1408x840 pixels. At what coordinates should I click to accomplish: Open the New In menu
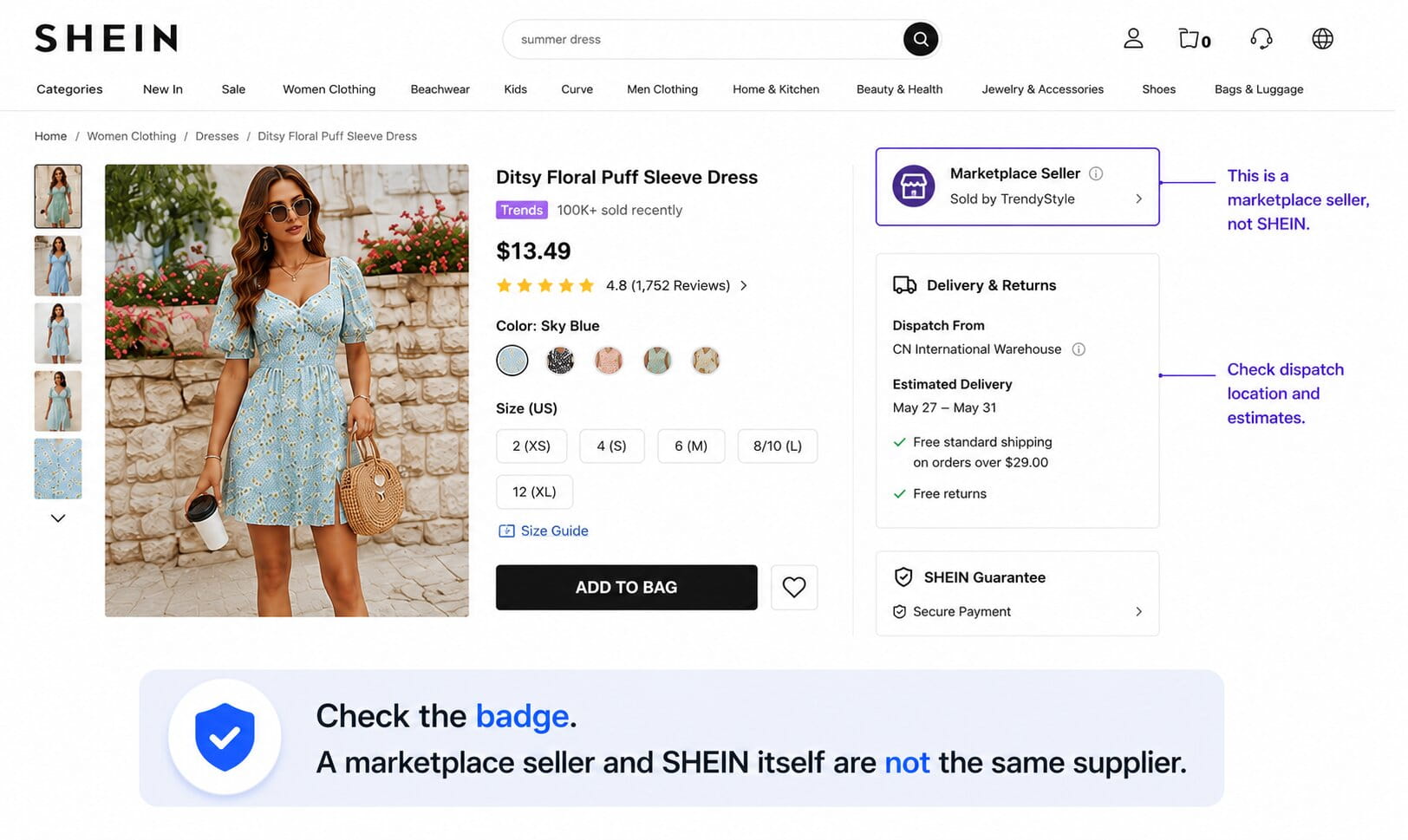click(x=163, y=89)
